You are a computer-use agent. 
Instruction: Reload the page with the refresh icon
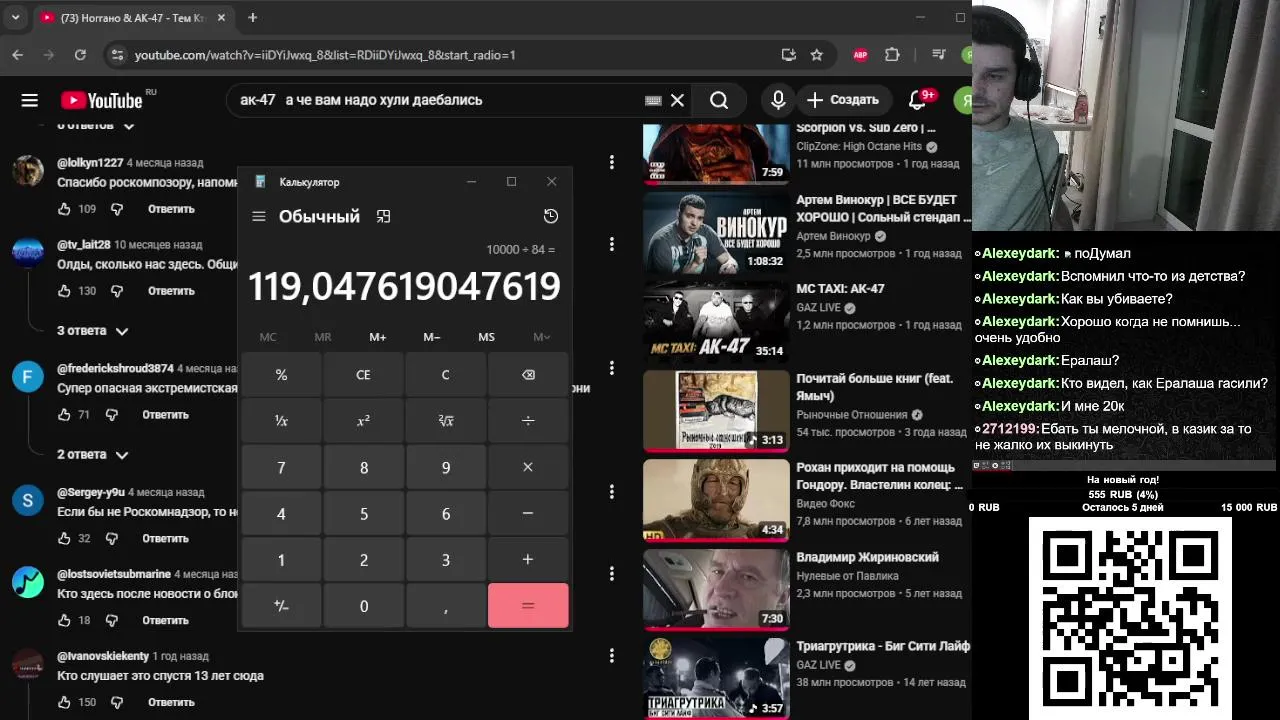80,55
